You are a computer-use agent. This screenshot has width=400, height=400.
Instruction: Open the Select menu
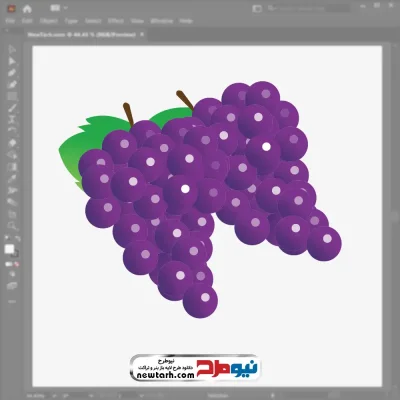[x=93, y=21]
